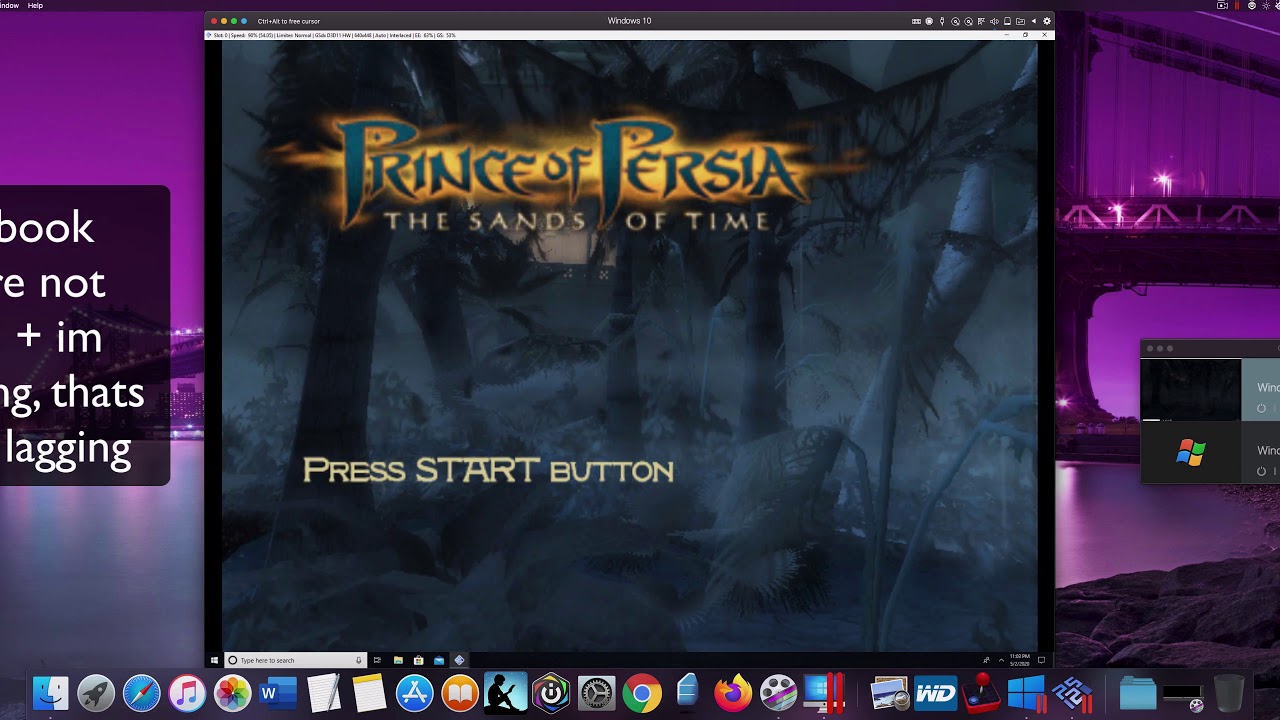
Task: Open System Preferences gear in Dock
Action: 596,693
